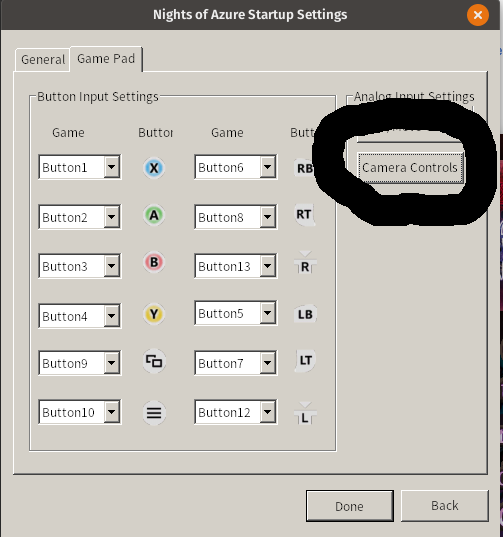Viewport: 503px width, 537px height.
Task: Click the red B button icon
Action: (x=154, y=262)
